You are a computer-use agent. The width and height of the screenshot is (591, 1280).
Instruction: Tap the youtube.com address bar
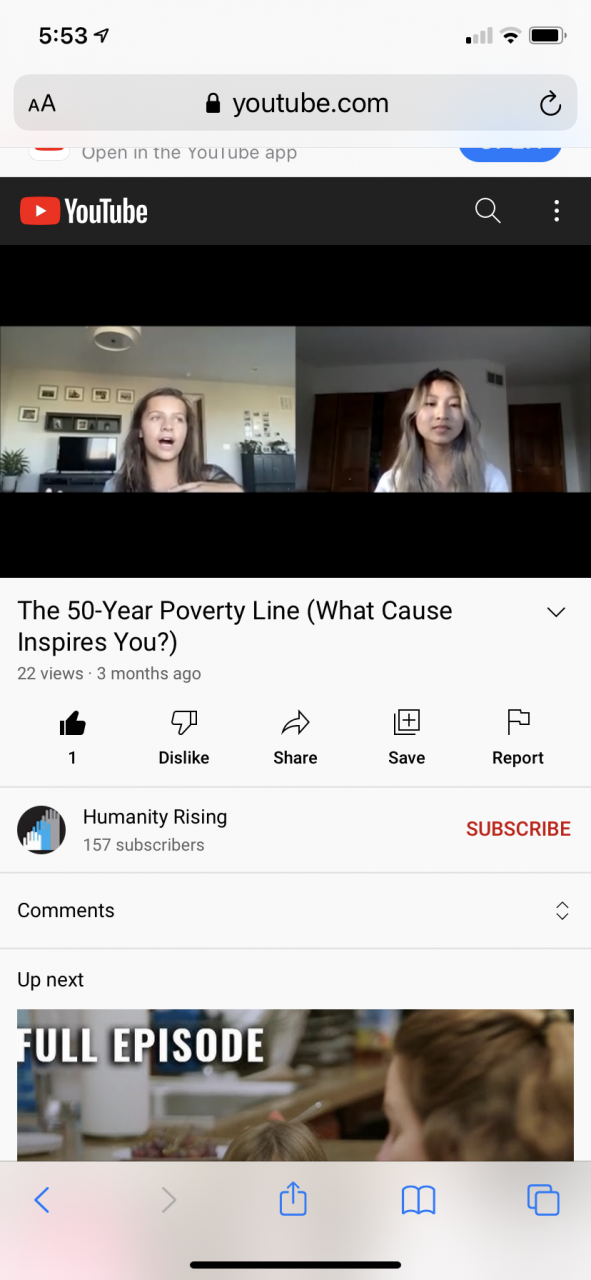(x=295, y=103)
